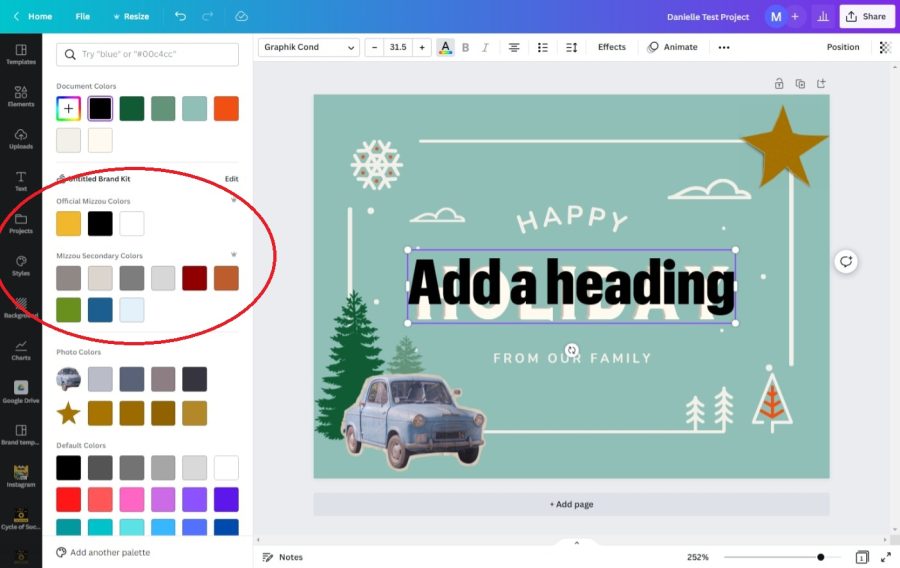This screenshot has width=900, height=568.
Task: Click the Share button
Action: 866,16
